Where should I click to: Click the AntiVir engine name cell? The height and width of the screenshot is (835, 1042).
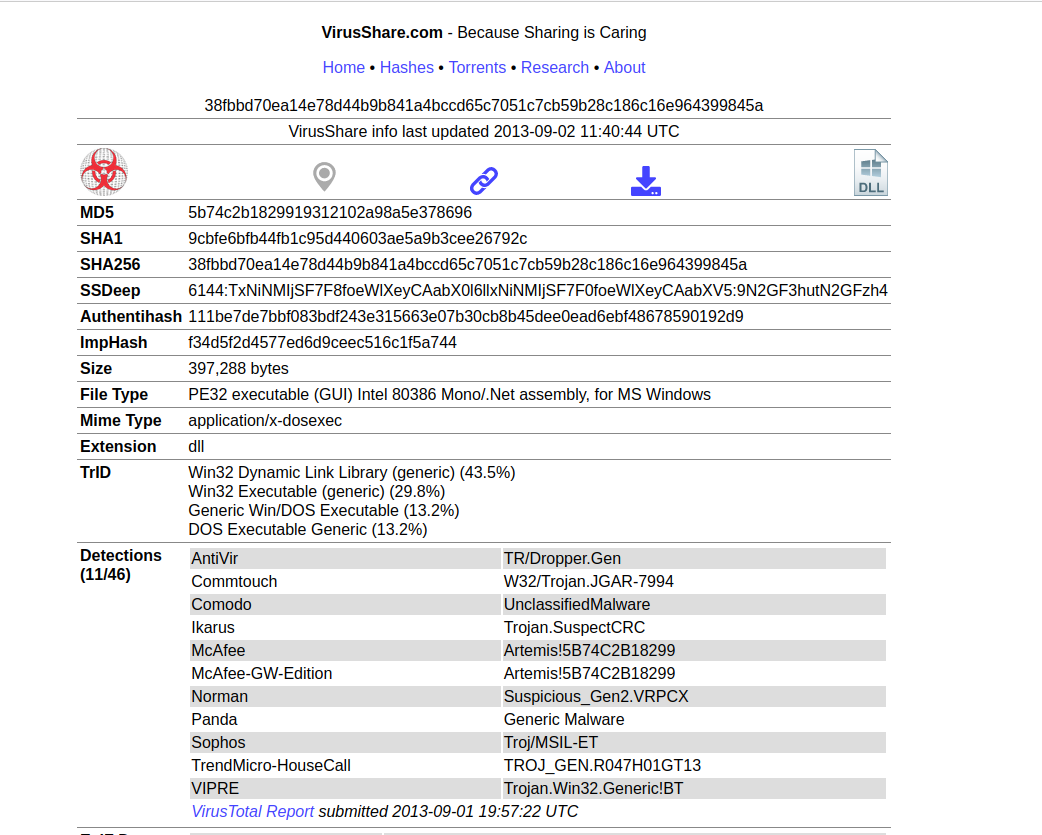[x=345, y=559]
